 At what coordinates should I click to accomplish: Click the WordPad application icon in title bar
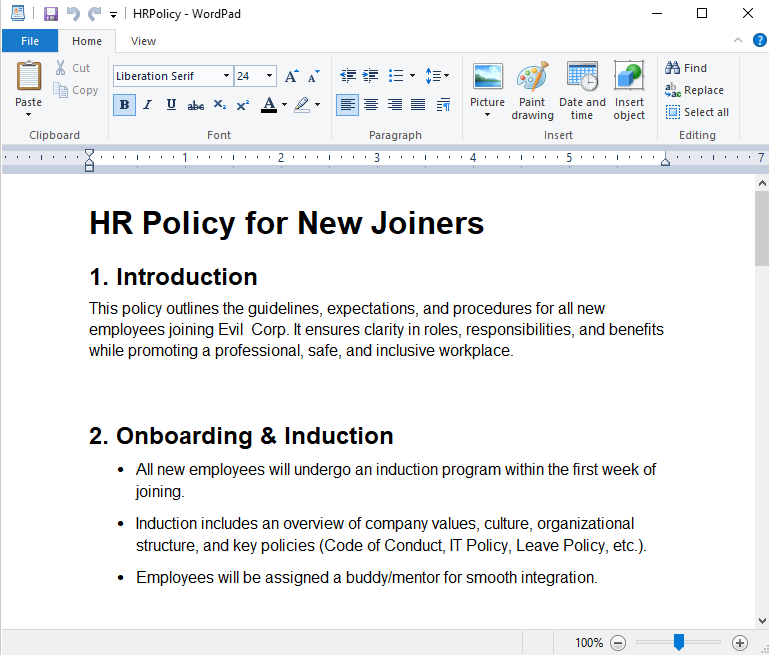(18, 13)
